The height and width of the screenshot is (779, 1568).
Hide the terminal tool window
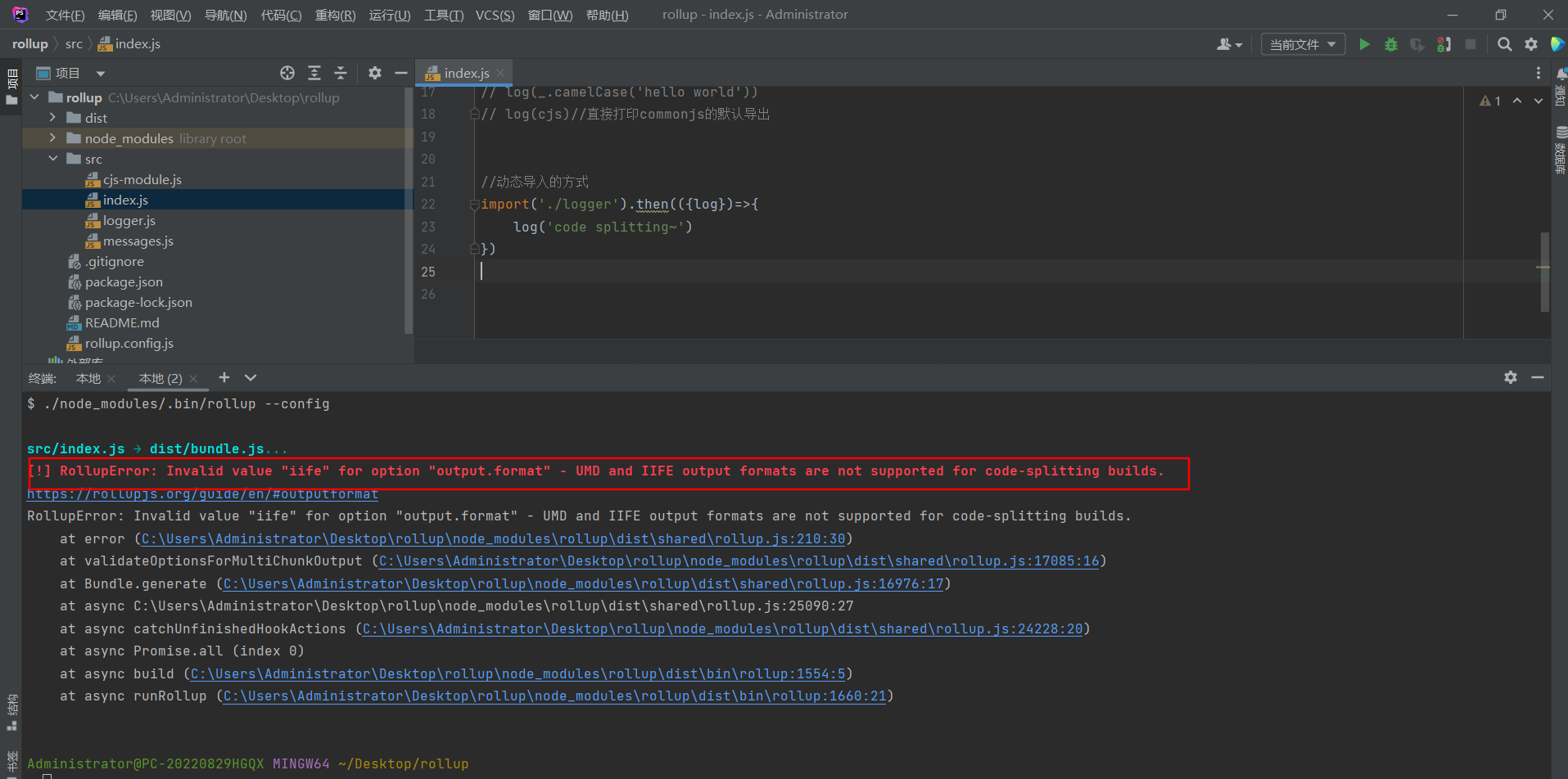click(x=1538, y=377)
